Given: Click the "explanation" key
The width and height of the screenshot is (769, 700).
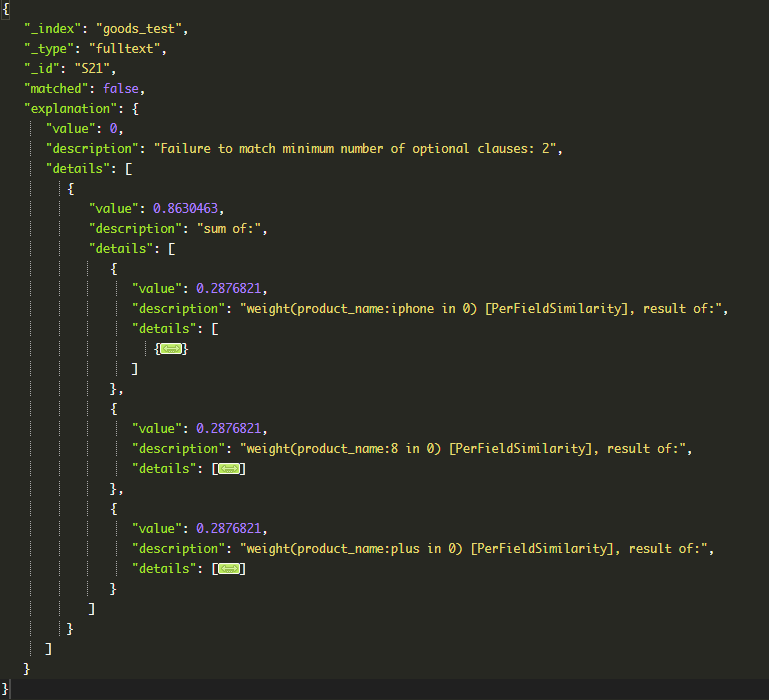Looking at the screenshot, I should pyautogui.click(x=71, y=109).
